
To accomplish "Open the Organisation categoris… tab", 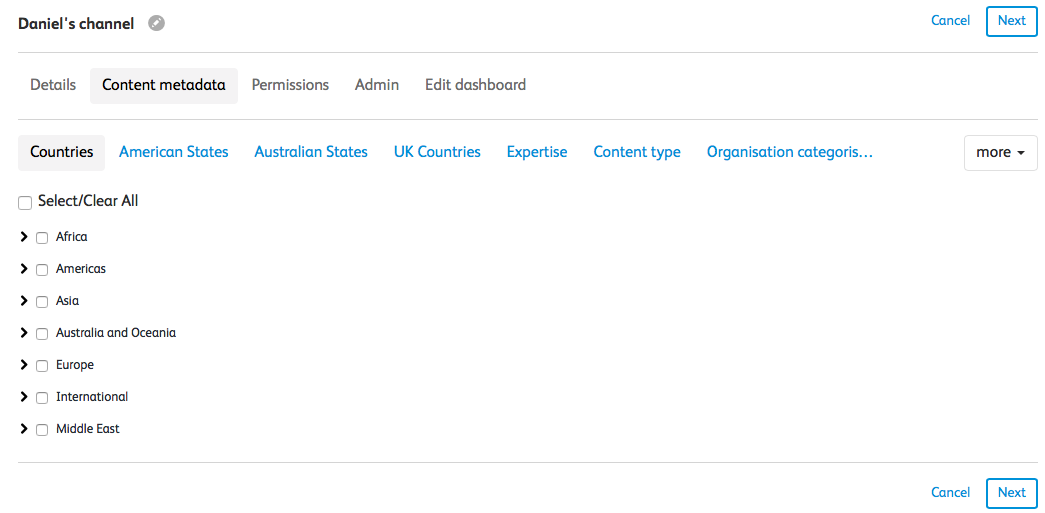I will pos(790,152).
